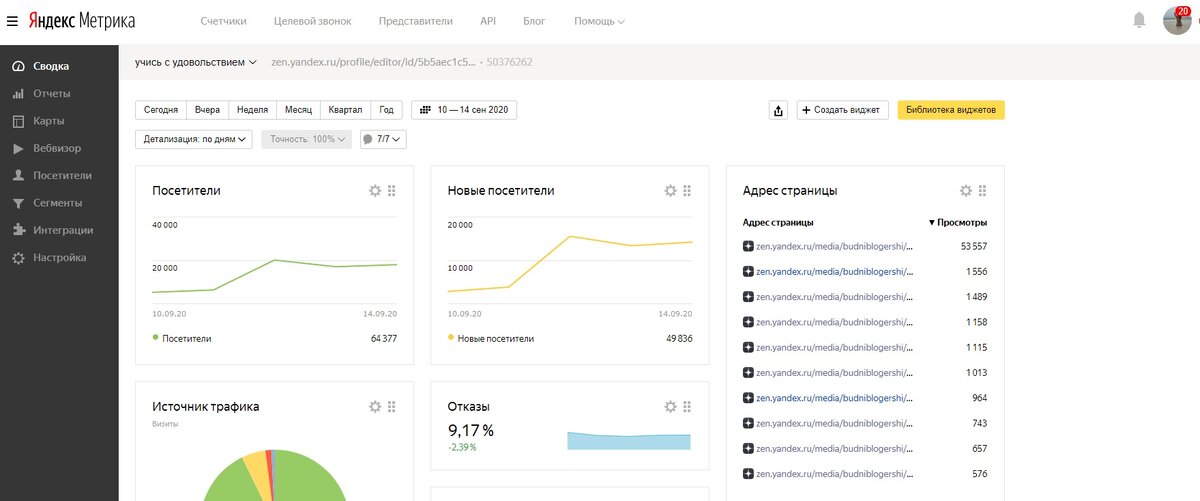Viewport: 1200px width, 501px height.
Task: Open date range picker 10 — 14 сен 2020
Action: click(x=464, y=110)
